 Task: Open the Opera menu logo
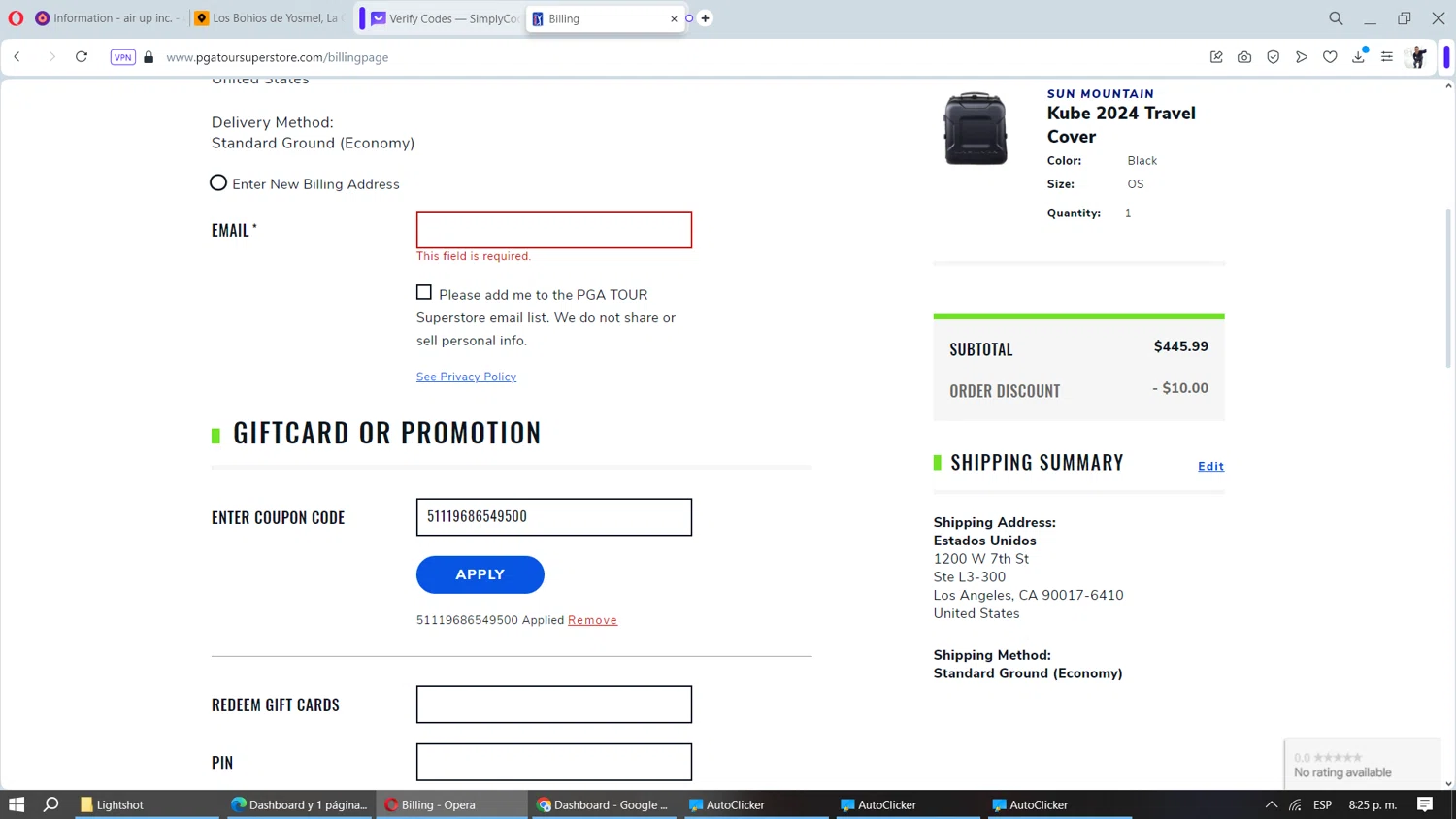pos(16,18)
